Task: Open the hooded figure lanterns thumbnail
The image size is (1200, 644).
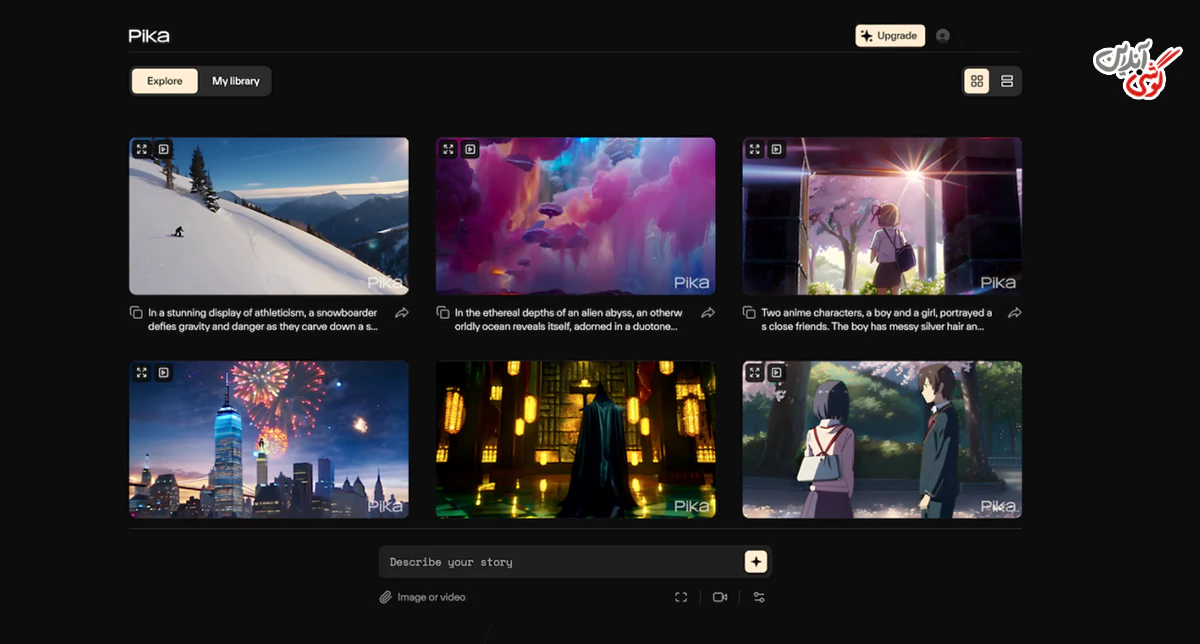Action: click(576, 440)
